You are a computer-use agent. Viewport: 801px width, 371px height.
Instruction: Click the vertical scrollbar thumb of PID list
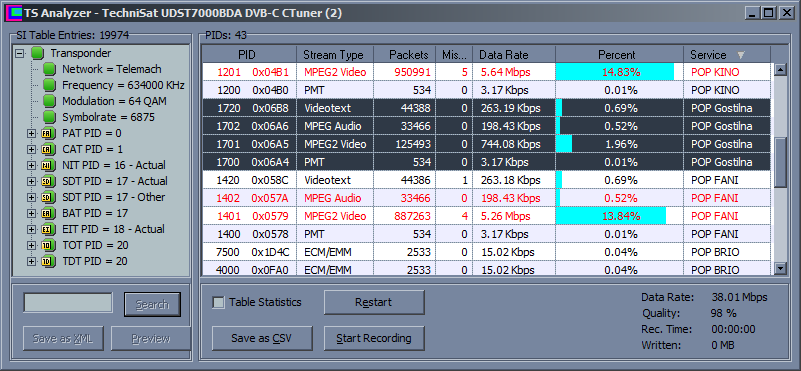click(780, 163)
